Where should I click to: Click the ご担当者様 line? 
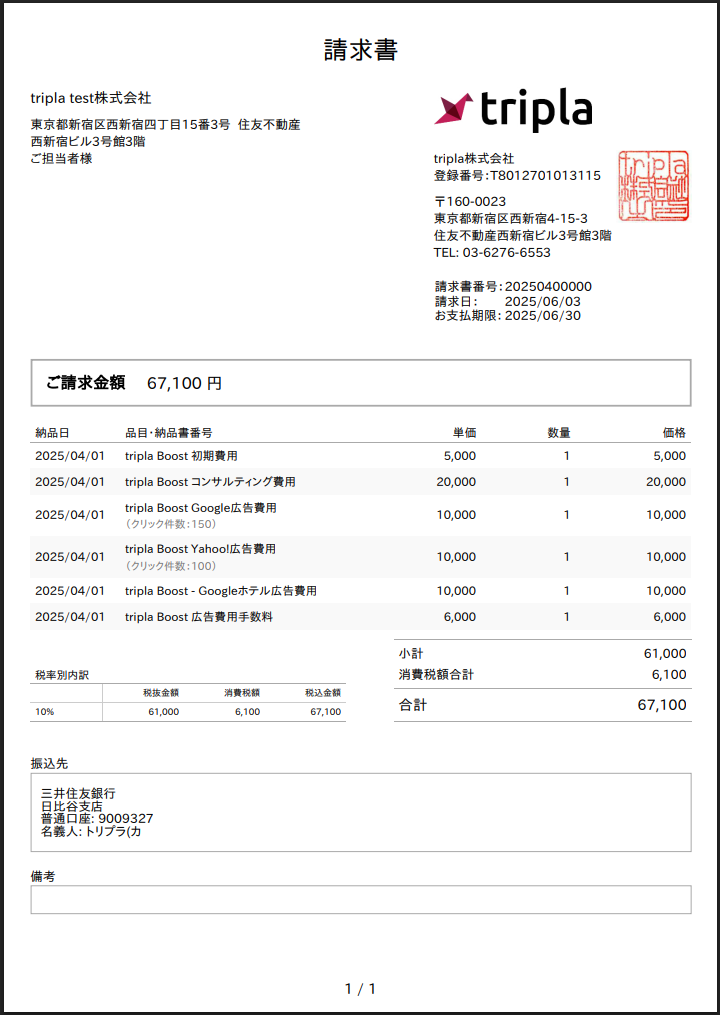tap(62, 159)
